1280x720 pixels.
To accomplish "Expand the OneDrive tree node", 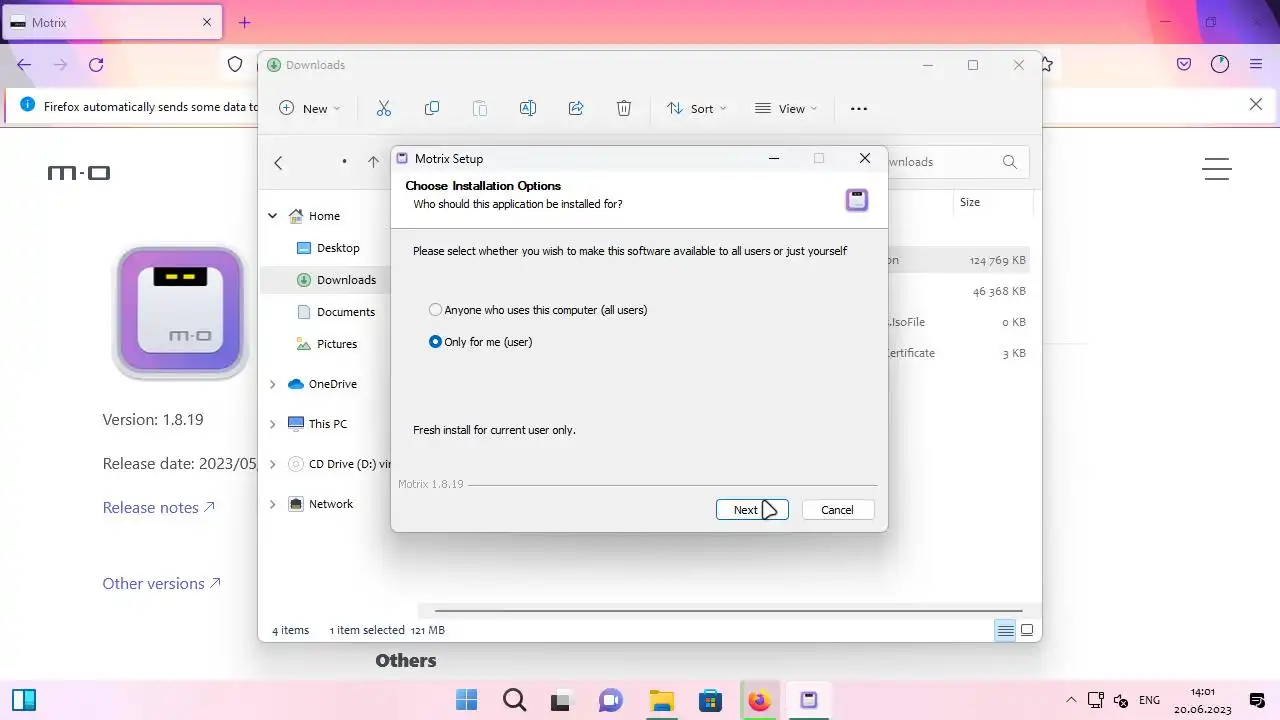I will 272,384.
